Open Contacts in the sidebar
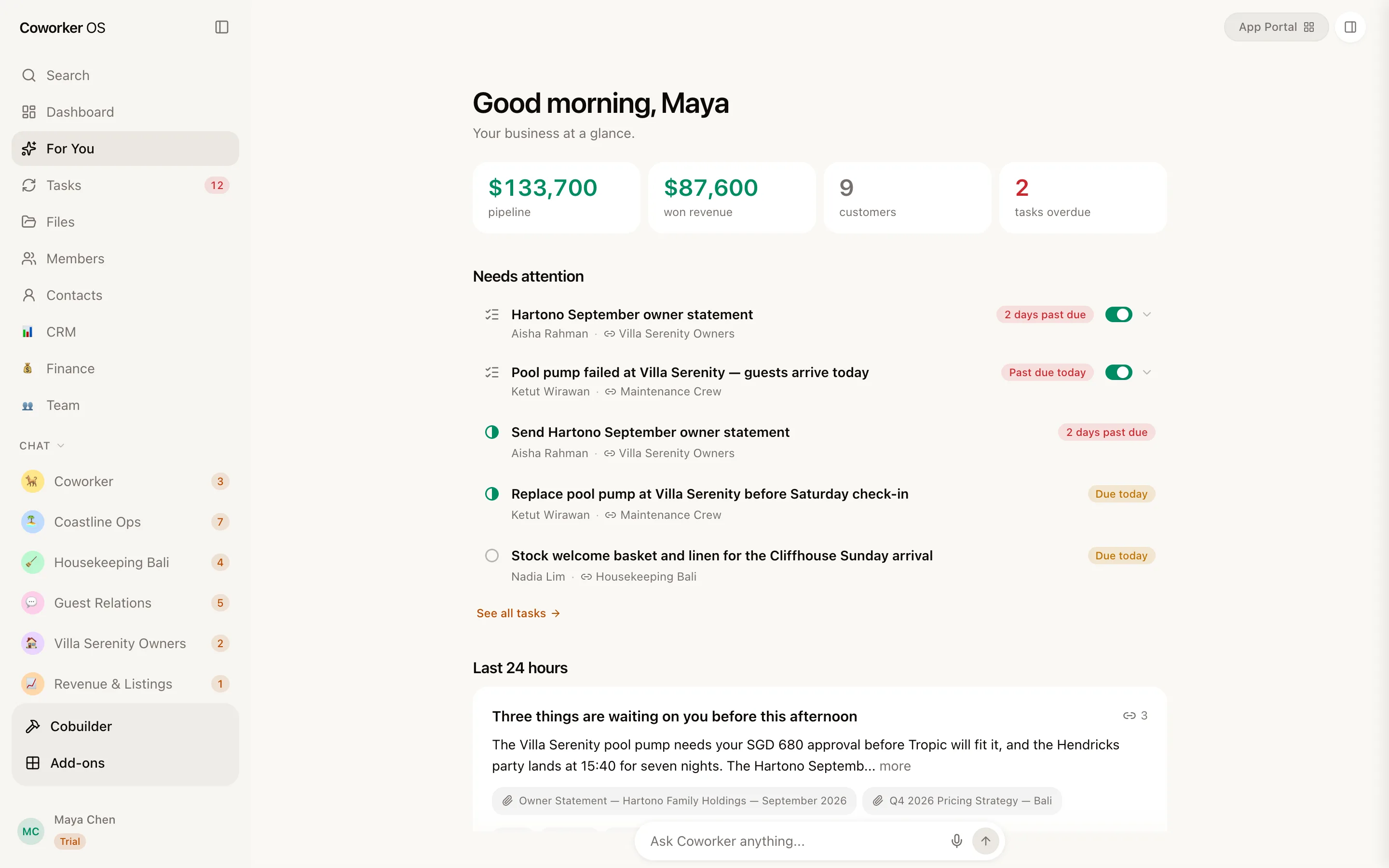 coord(125,296)
